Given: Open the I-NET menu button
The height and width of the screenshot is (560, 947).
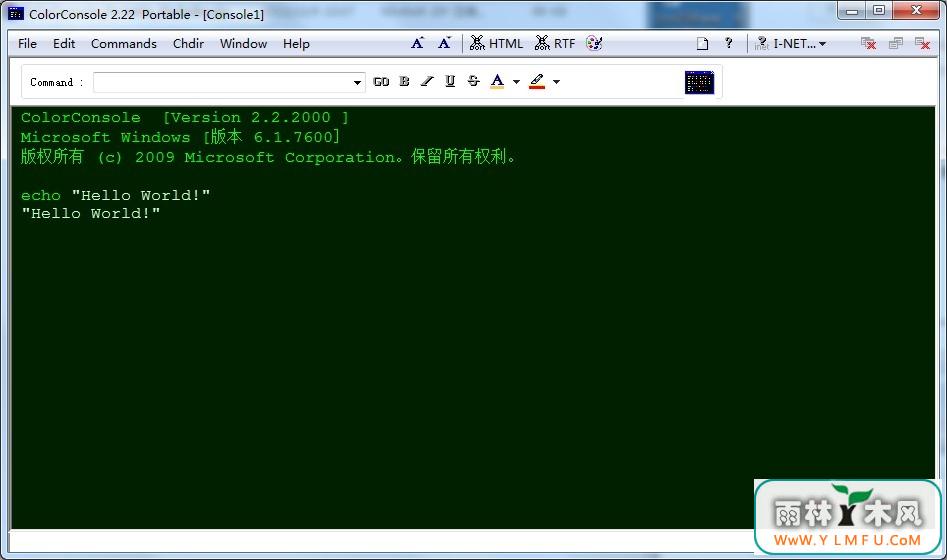Looking at the screenshot, I should pos(791,43).
